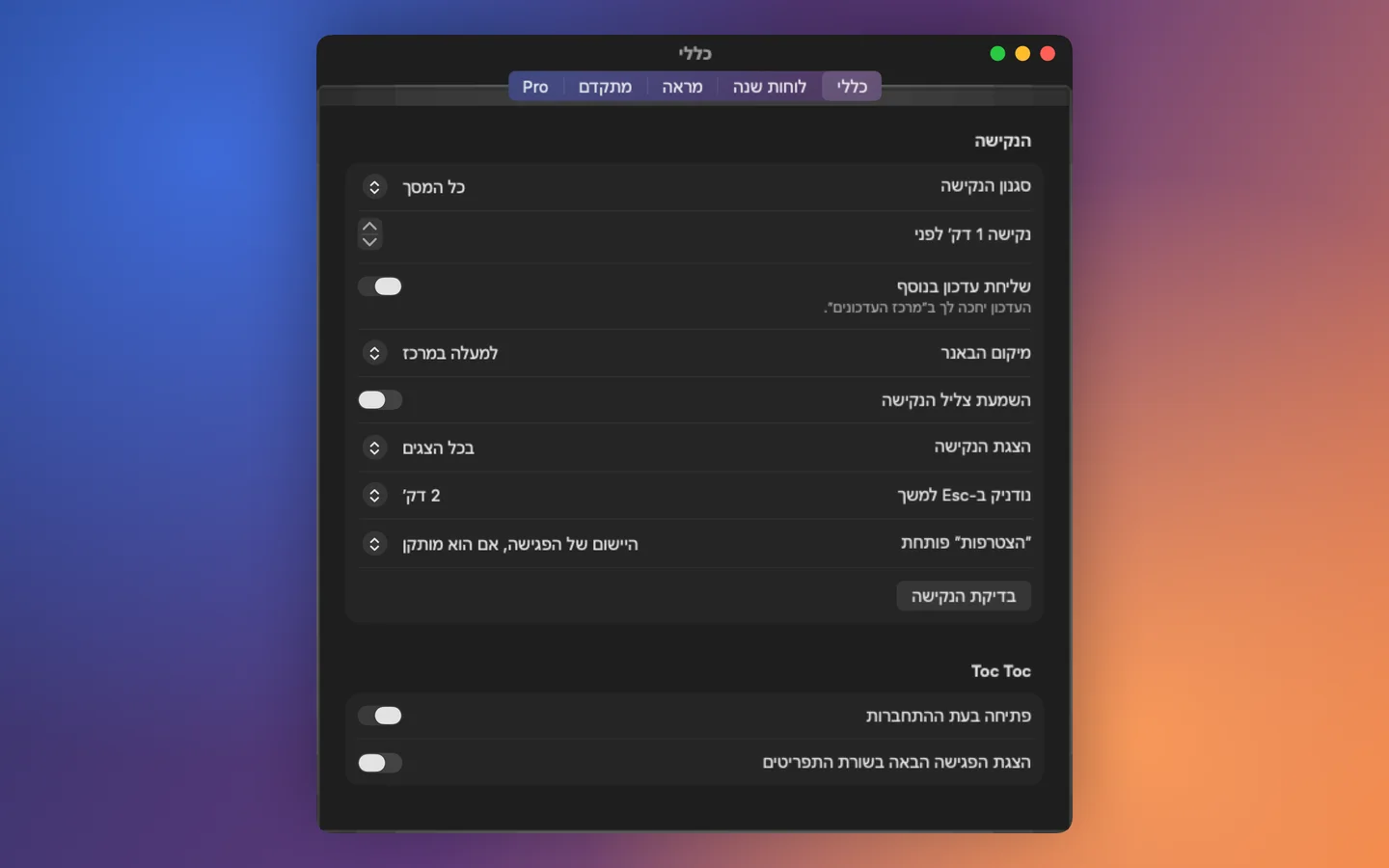Switch to the כללי tab

pos(852,87)
